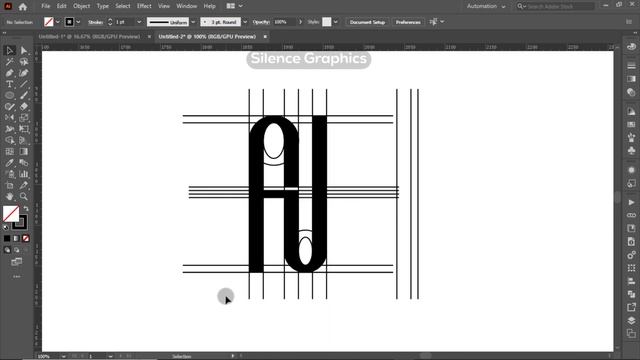Open Links panel chain icon
This screenshot has height=360, width=640.
(631, 215)
